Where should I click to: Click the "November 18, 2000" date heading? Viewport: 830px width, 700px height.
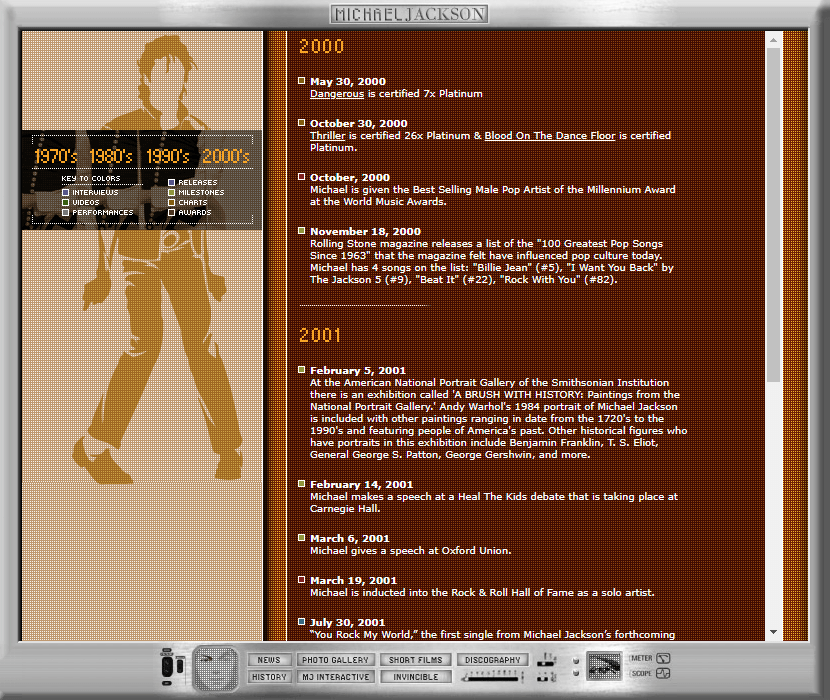pos(365,231)
